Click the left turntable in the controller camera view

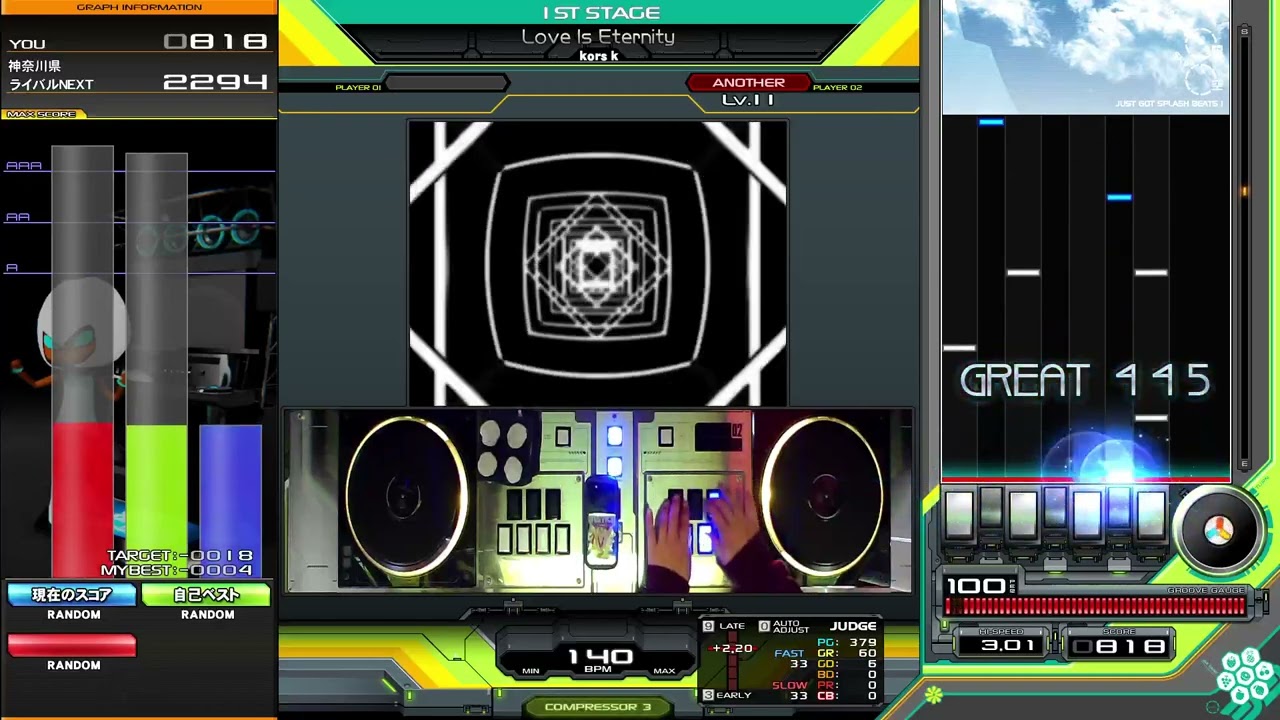coord(405,497)
